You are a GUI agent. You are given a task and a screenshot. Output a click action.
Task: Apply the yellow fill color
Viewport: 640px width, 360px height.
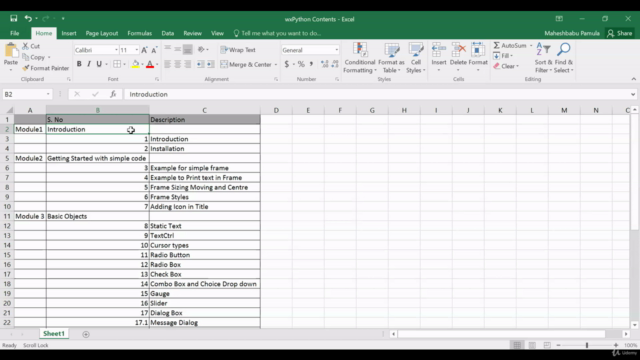click(136, 64)
